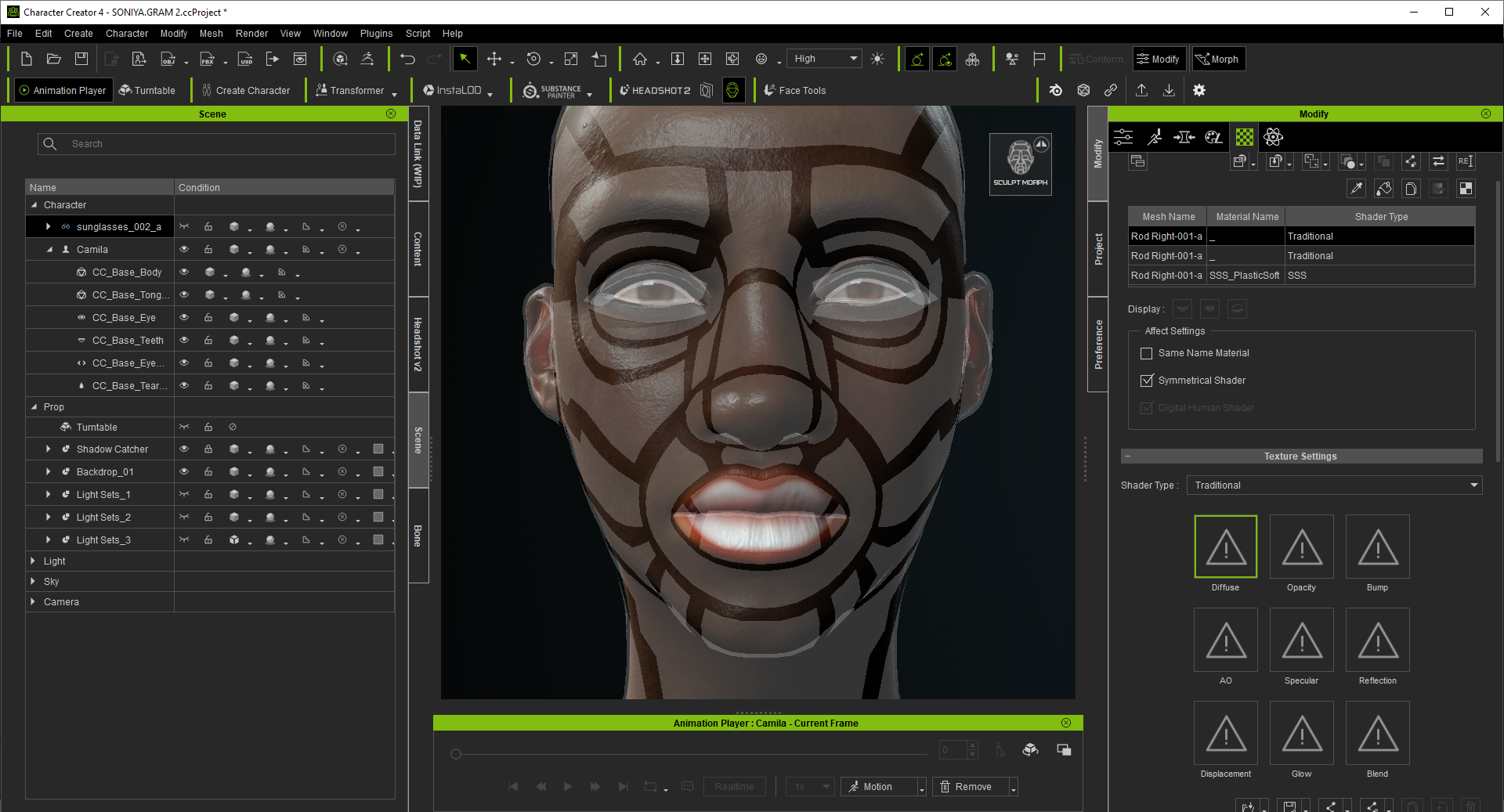This screenshot has width=1504, height=812.
Task: Open the Material checkerboard tab icon
Action: pos(1244,137)
